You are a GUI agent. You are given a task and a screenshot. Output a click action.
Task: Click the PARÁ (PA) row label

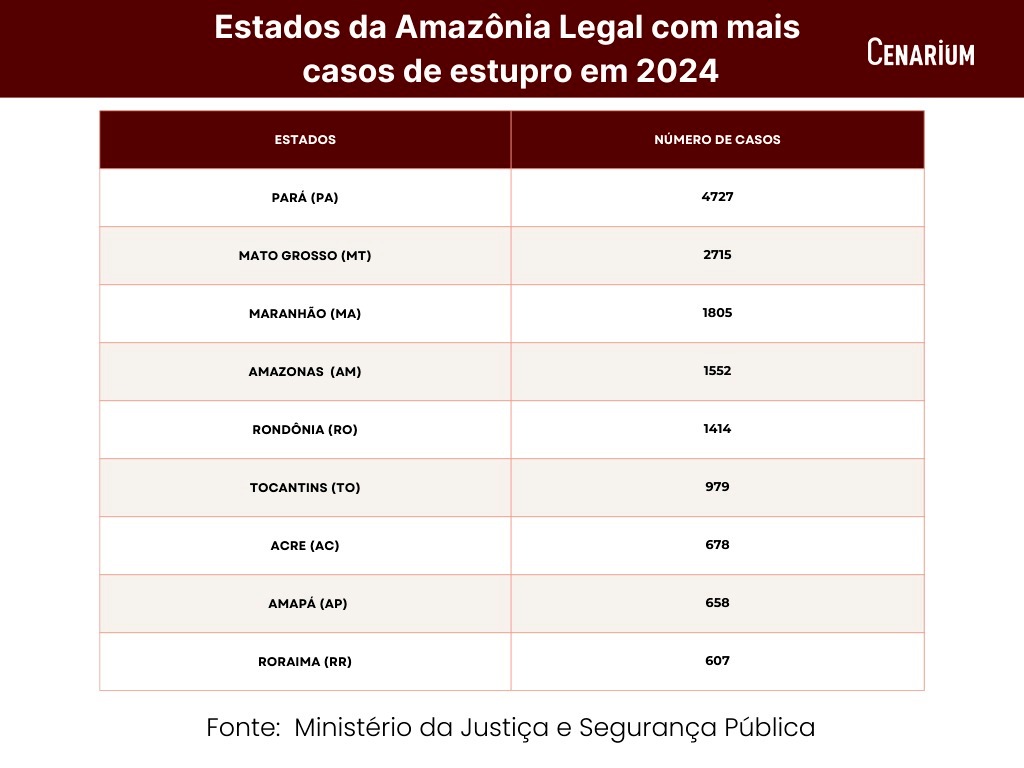point(305,198)
